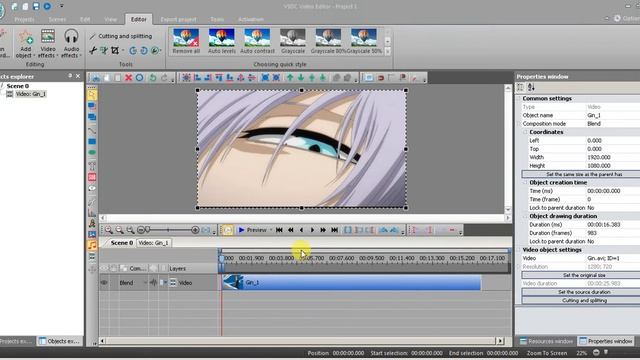The image size is (640, 360).
Task: Click the align left edges icon
Action: 198,78
